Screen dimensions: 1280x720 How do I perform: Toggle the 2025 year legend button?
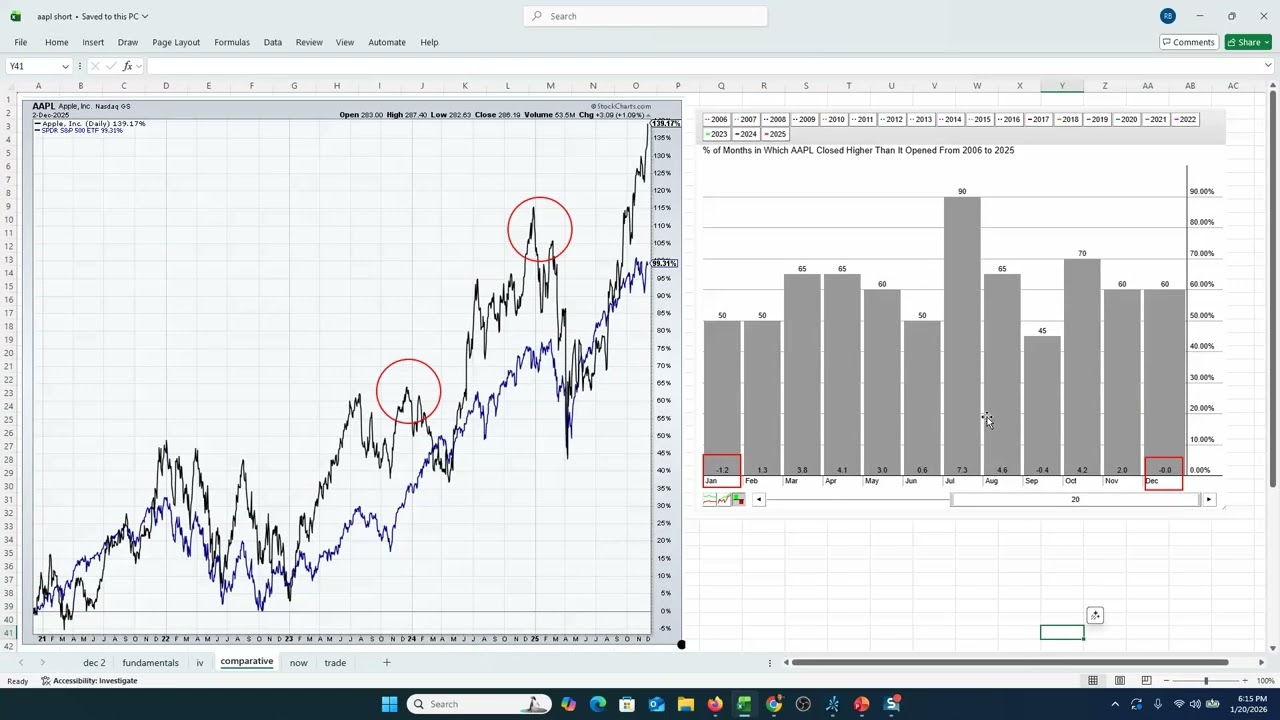pos(775,134)
